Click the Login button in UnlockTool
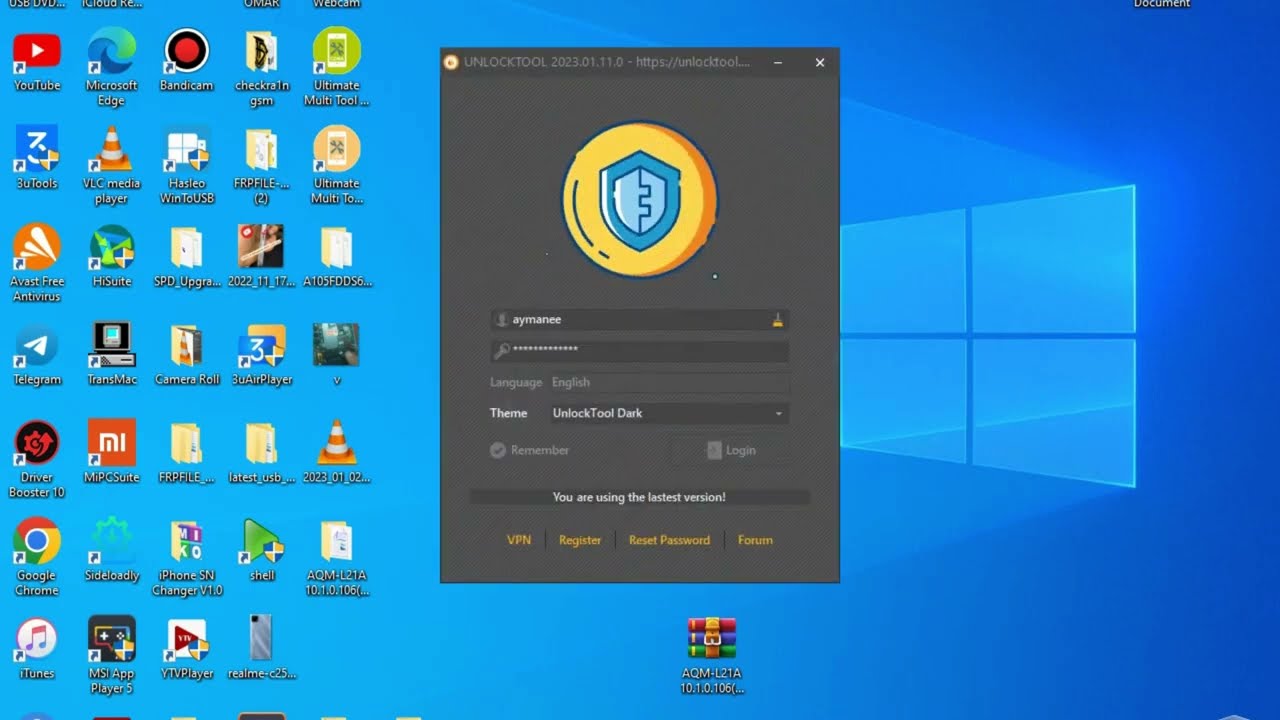Image resolution: width=1280 pixels, height=720 pixels. click(x=732, y=450)
